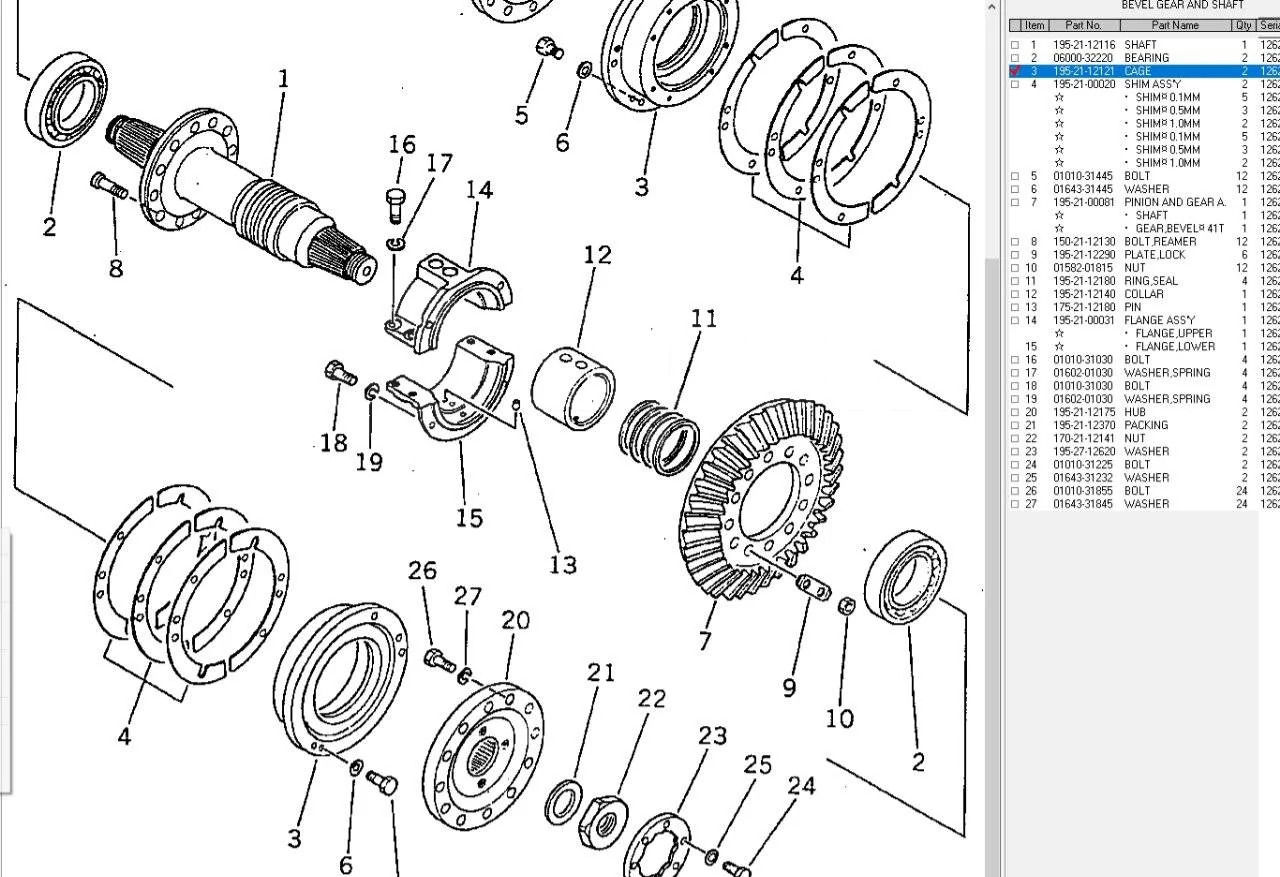Select part number 195-27-12620
The height and width of the screenshot is (877, 1280).
tap(1083, 451)
